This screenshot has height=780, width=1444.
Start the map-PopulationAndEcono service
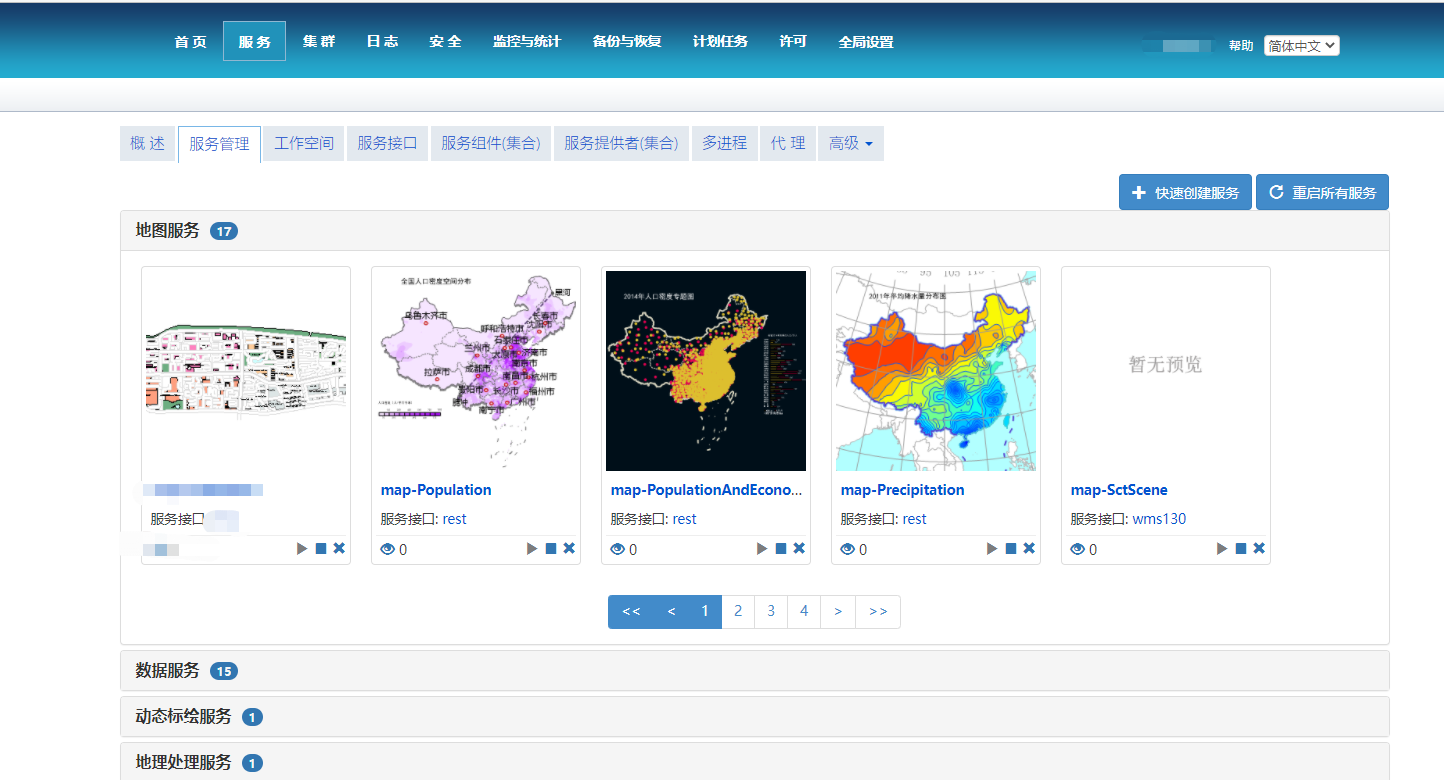click(x=761, y=548)
